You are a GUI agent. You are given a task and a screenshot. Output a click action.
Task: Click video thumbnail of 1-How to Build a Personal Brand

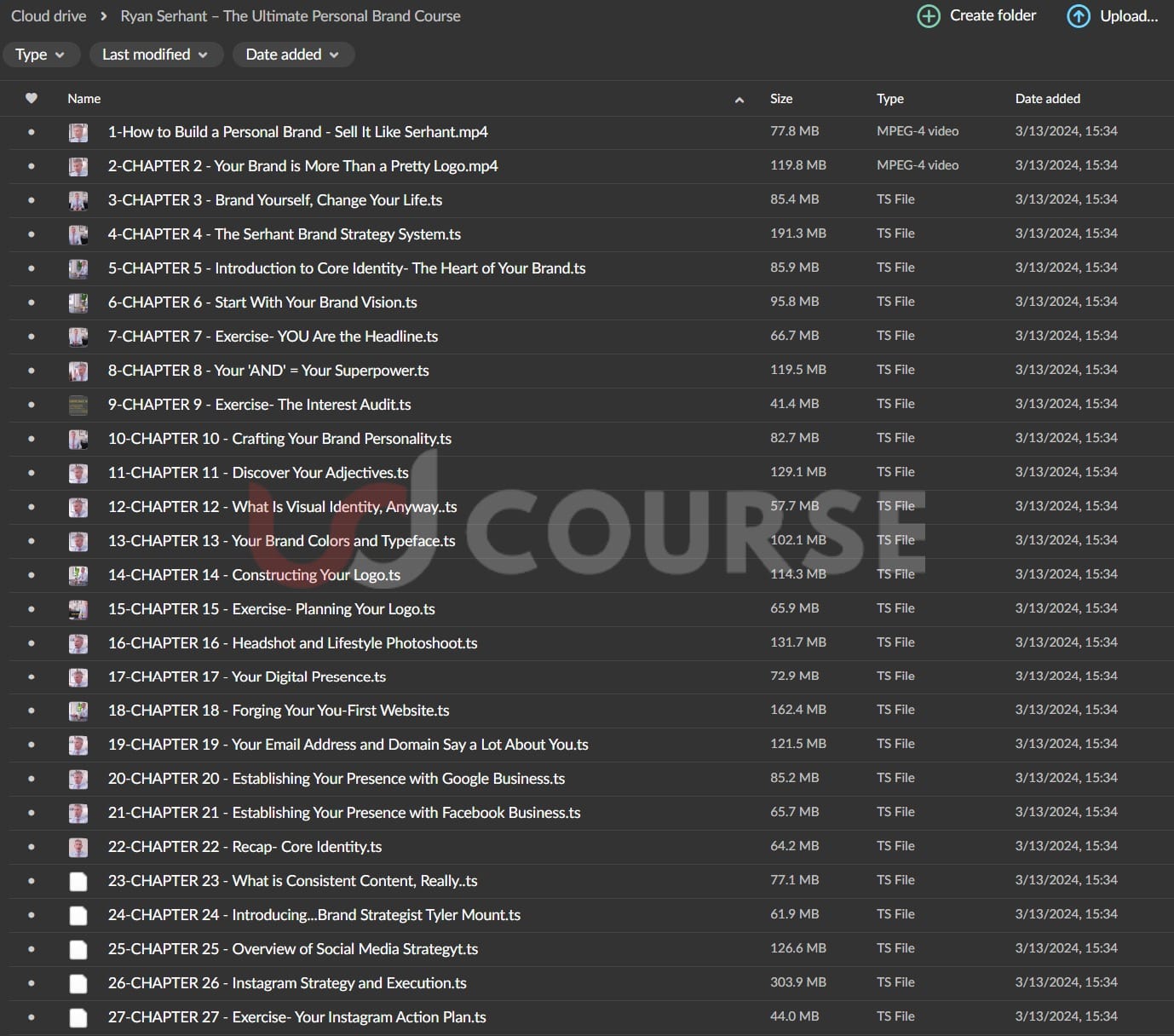coord(78,132)
